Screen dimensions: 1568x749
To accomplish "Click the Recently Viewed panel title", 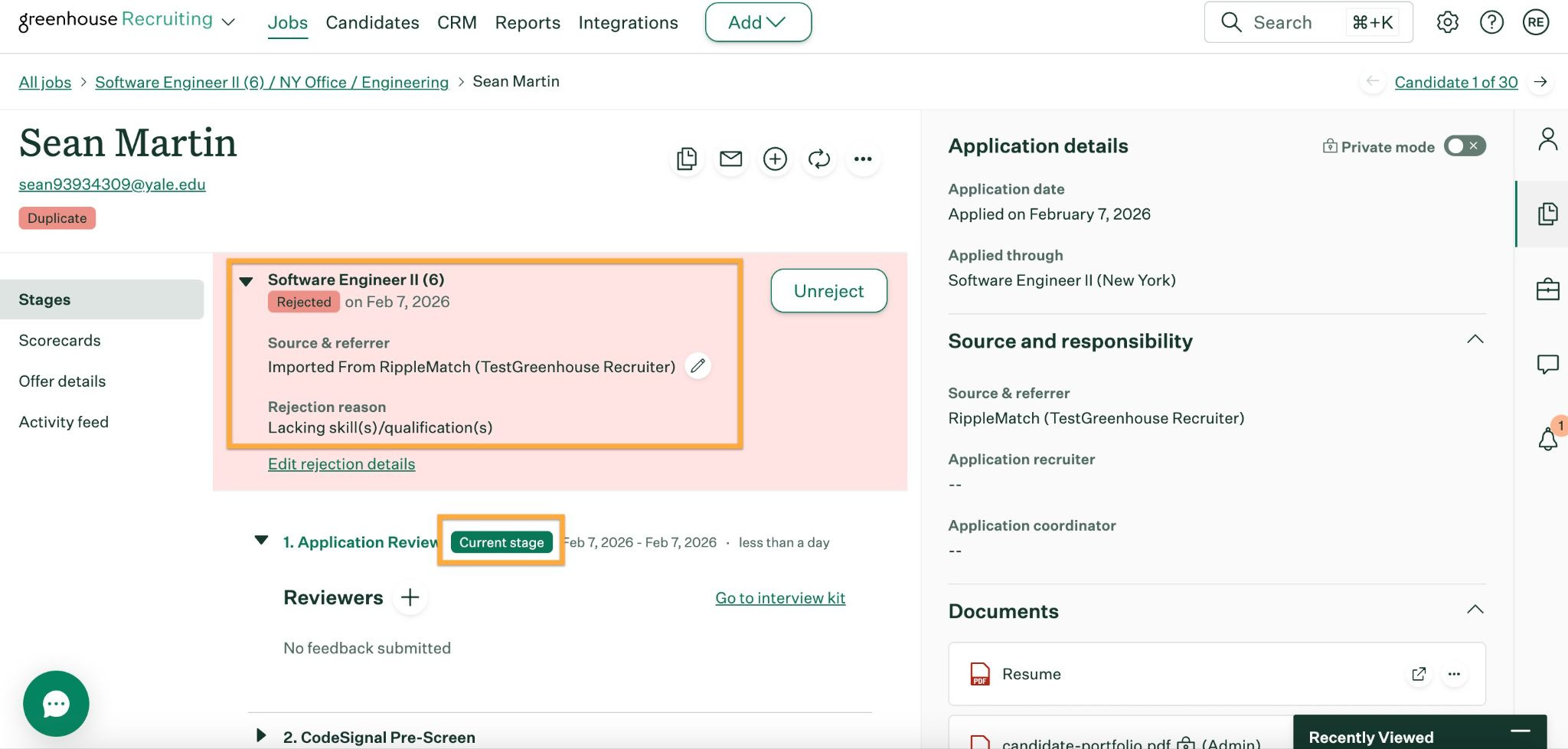I will [x=1370, y=737].
